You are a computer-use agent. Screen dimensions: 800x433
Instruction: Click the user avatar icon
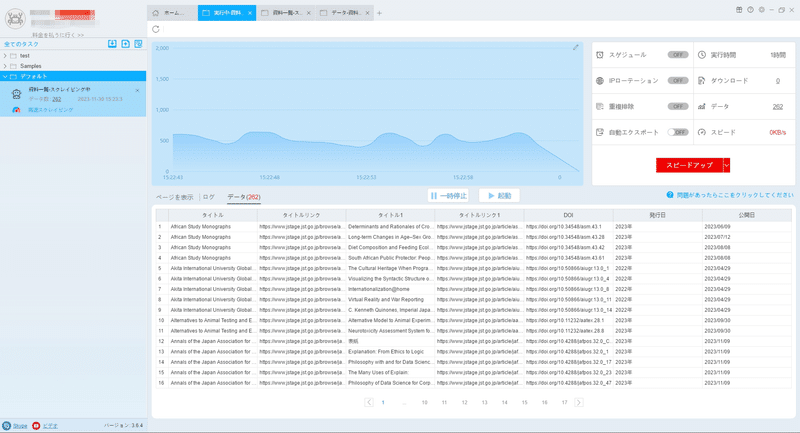pyautogui.click(x=15, y=19)
